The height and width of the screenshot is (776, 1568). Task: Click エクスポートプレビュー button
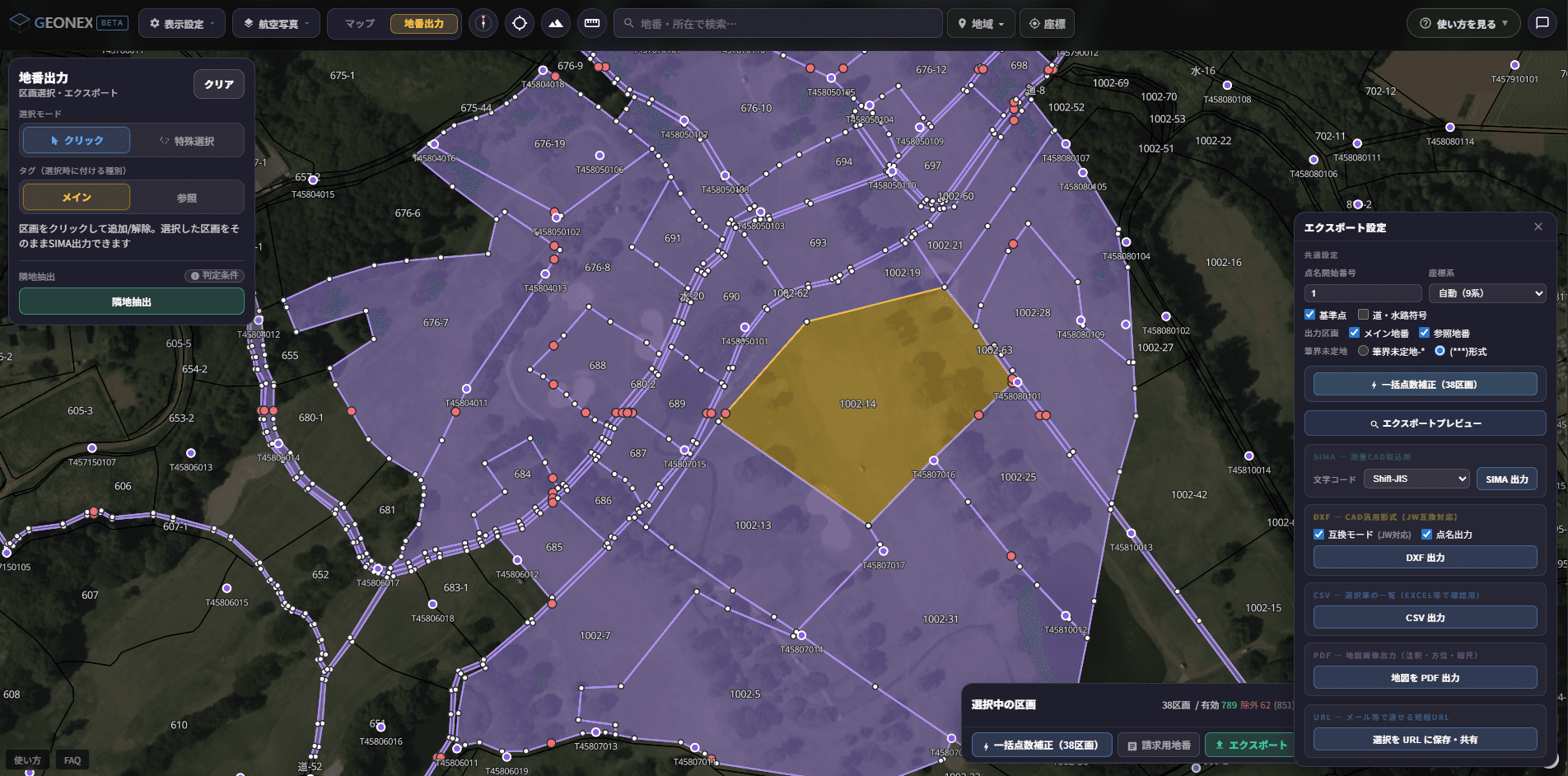tap(1425, 423)
